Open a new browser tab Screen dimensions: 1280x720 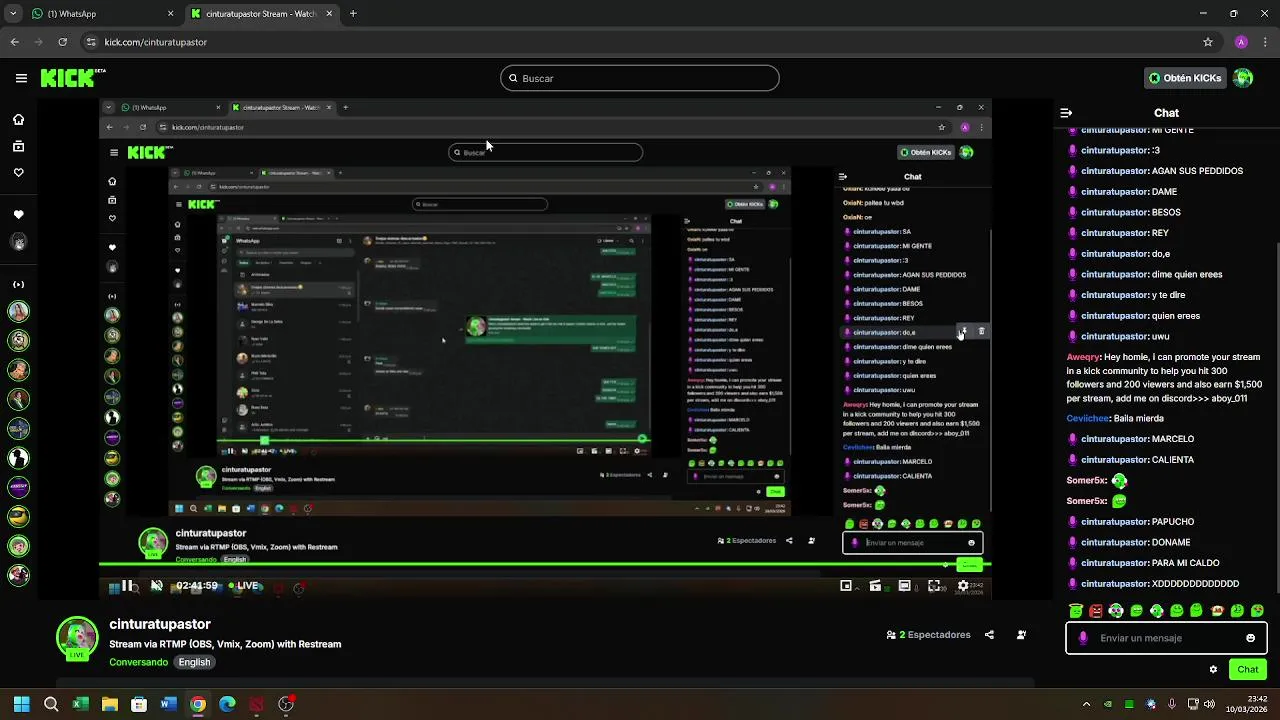coord(353,14)
